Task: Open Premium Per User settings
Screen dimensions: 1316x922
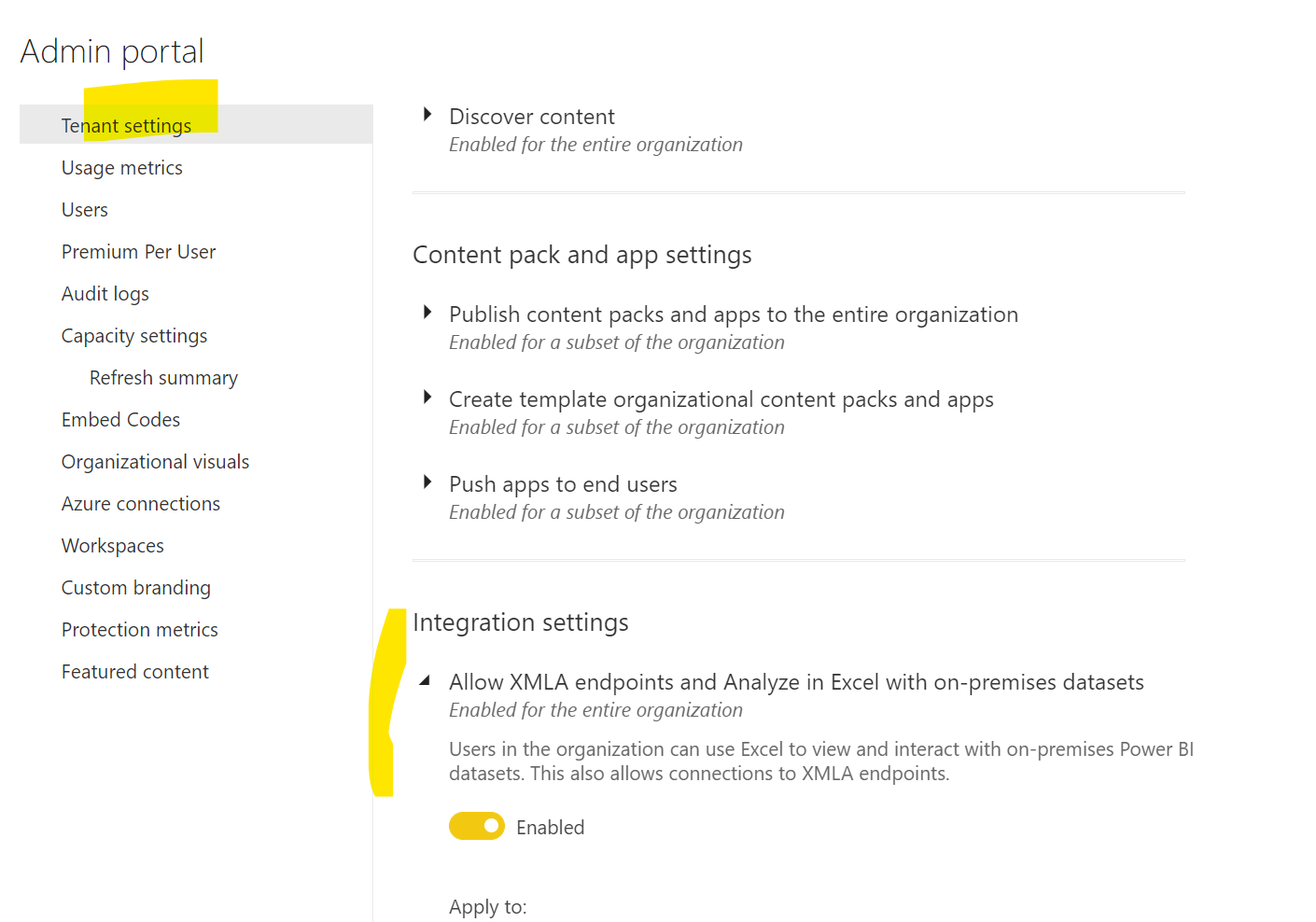Action: tap(138, 251)
